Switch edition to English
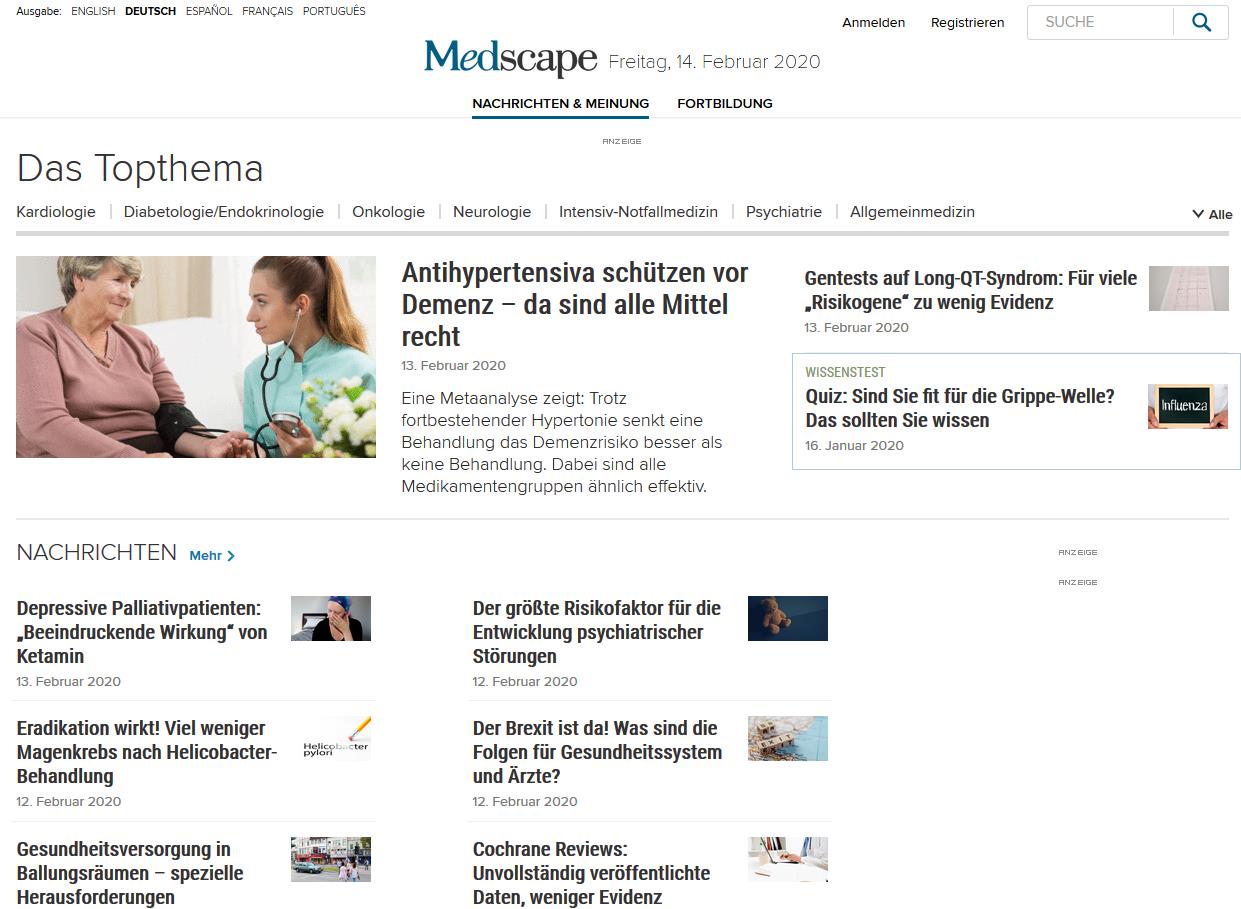 pyautogui.click(x=93, y=12)
